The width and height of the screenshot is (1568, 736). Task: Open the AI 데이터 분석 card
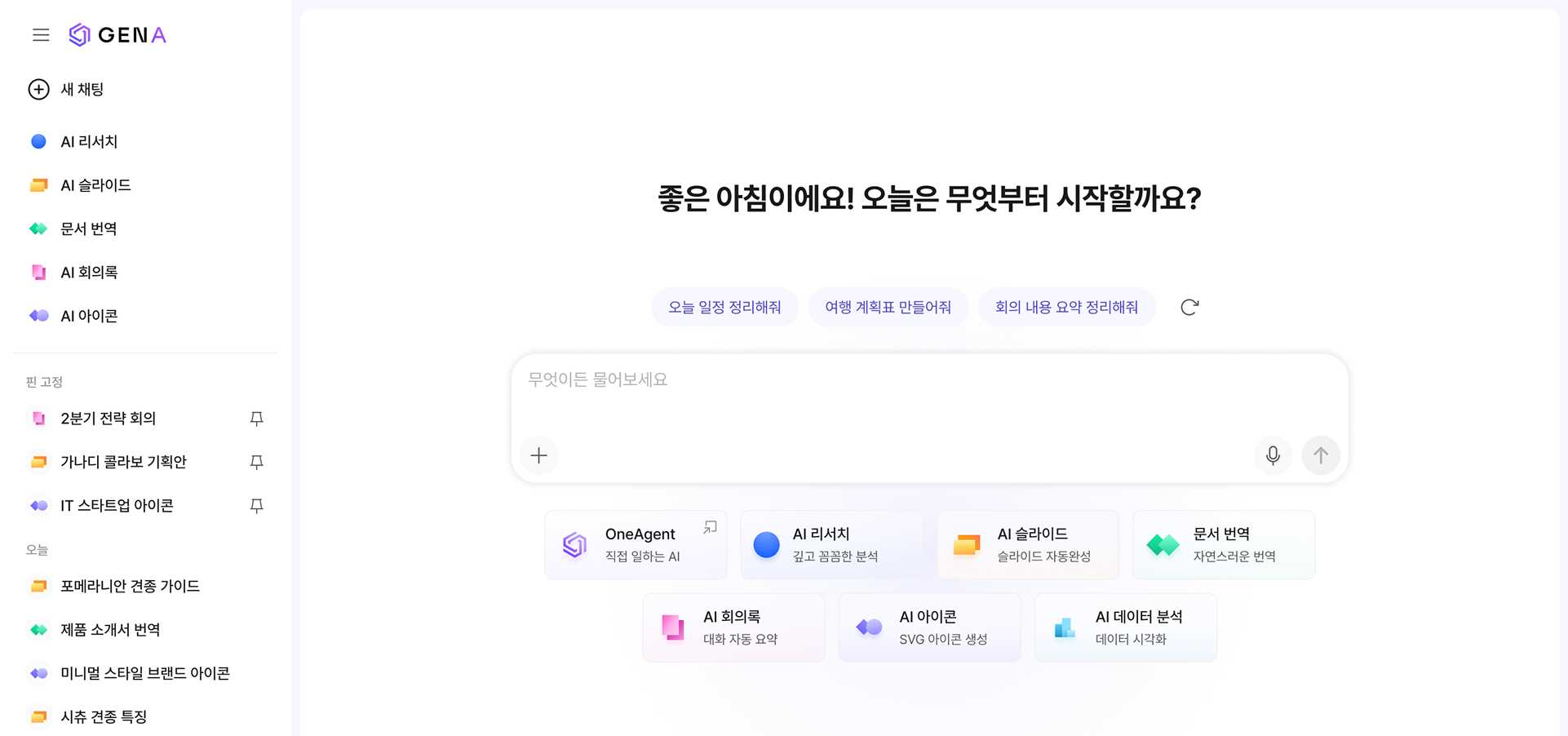coord(1126,627)
